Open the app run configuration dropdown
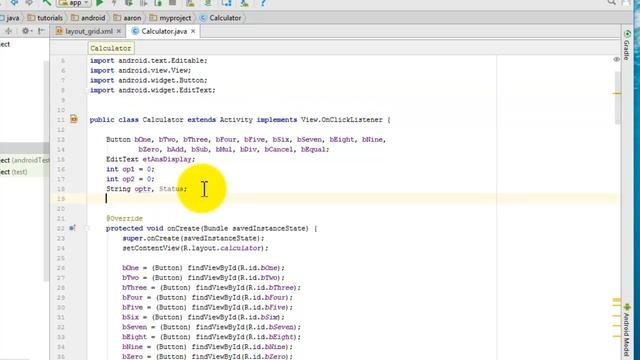The image size is (640, 360). [x=73, y=3]
